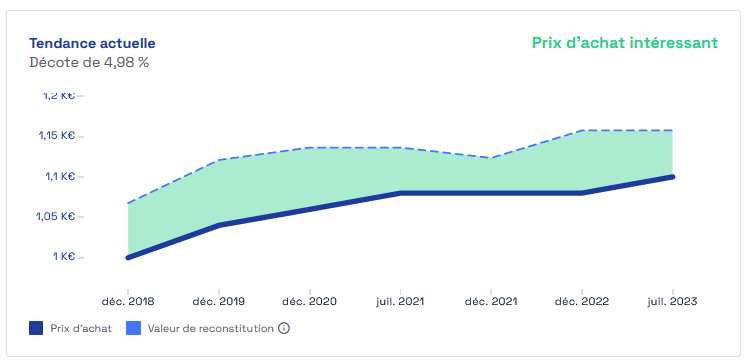Click the 1,05 K€ y-axis label
This screenshot has height=361, width=749.
pos(56,217)
